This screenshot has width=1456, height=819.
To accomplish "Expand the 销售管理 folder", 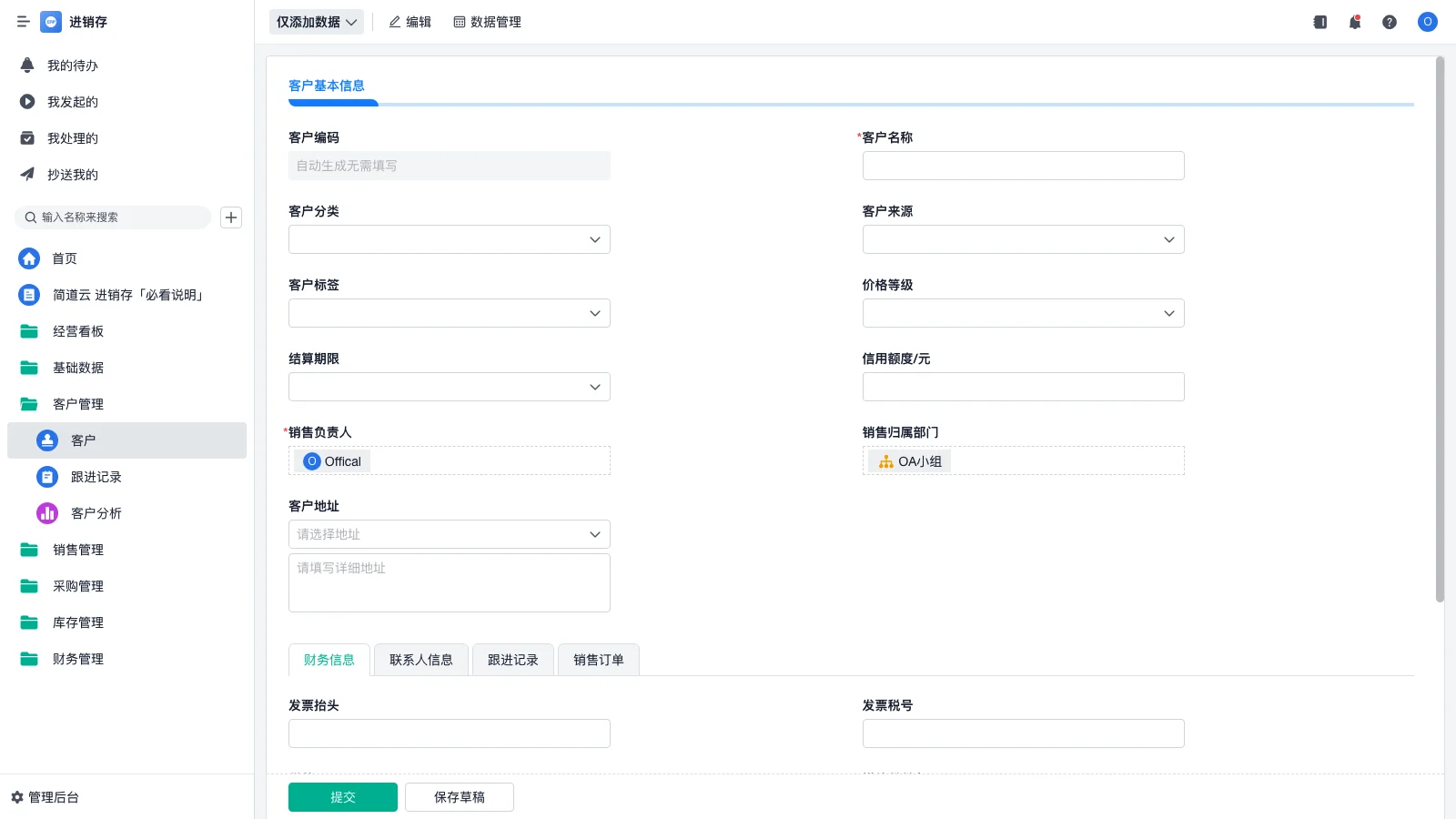I will [126, 550].
